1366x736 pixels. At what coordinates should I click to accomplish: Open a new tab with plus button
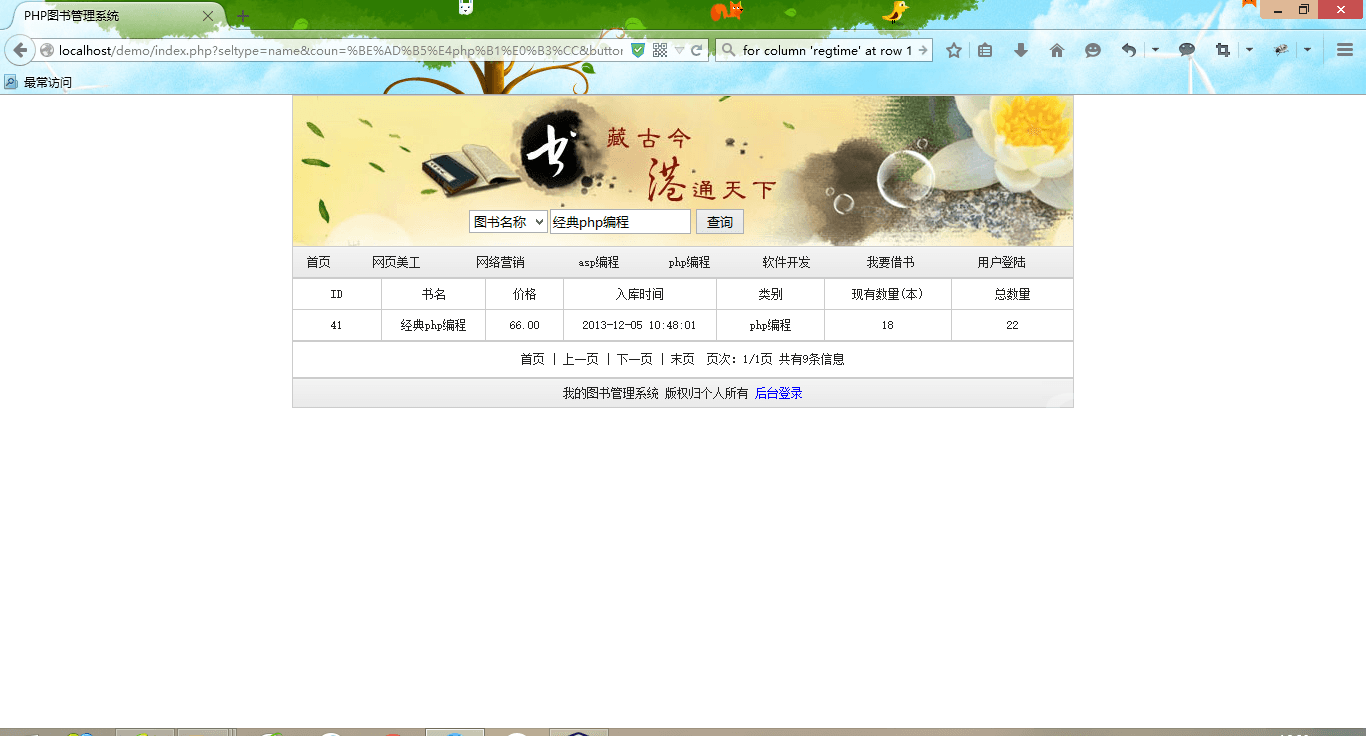coord(243,16)
